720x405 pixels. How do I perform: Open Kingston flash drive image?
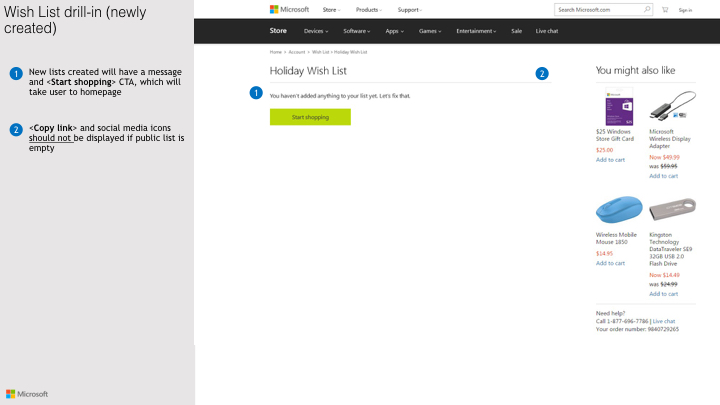point(672,209)
